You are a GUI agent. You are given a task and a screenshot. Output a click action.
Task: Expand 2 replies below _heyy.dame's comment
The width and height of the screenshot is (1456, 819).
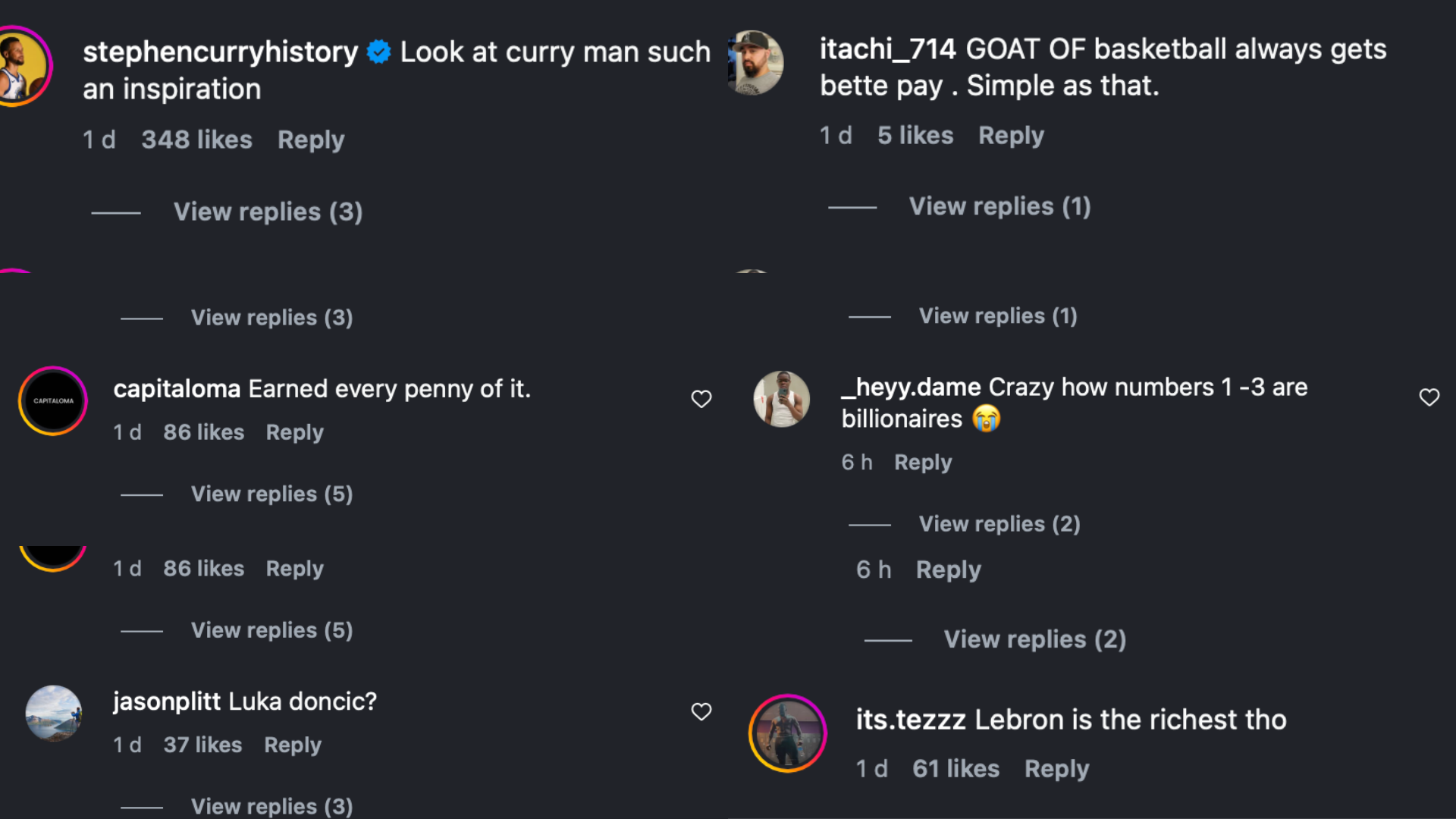point(999,523)
